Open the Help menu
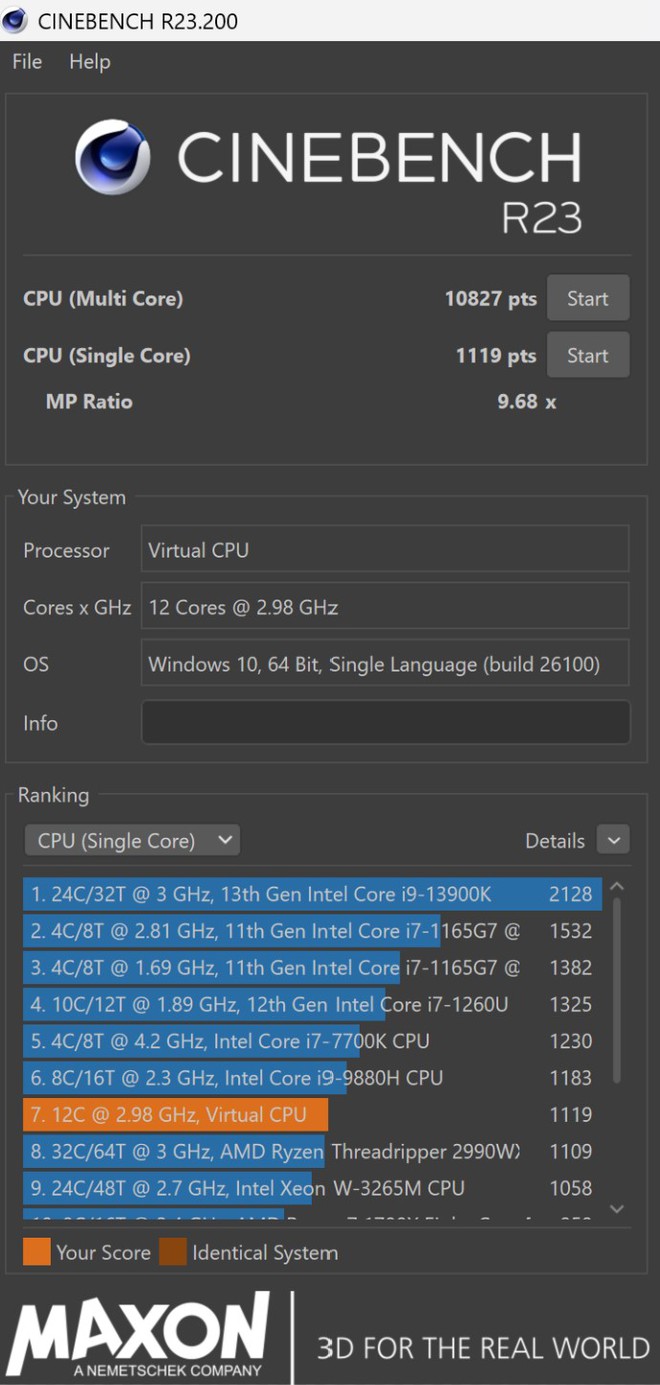 (x=89, y=62)
